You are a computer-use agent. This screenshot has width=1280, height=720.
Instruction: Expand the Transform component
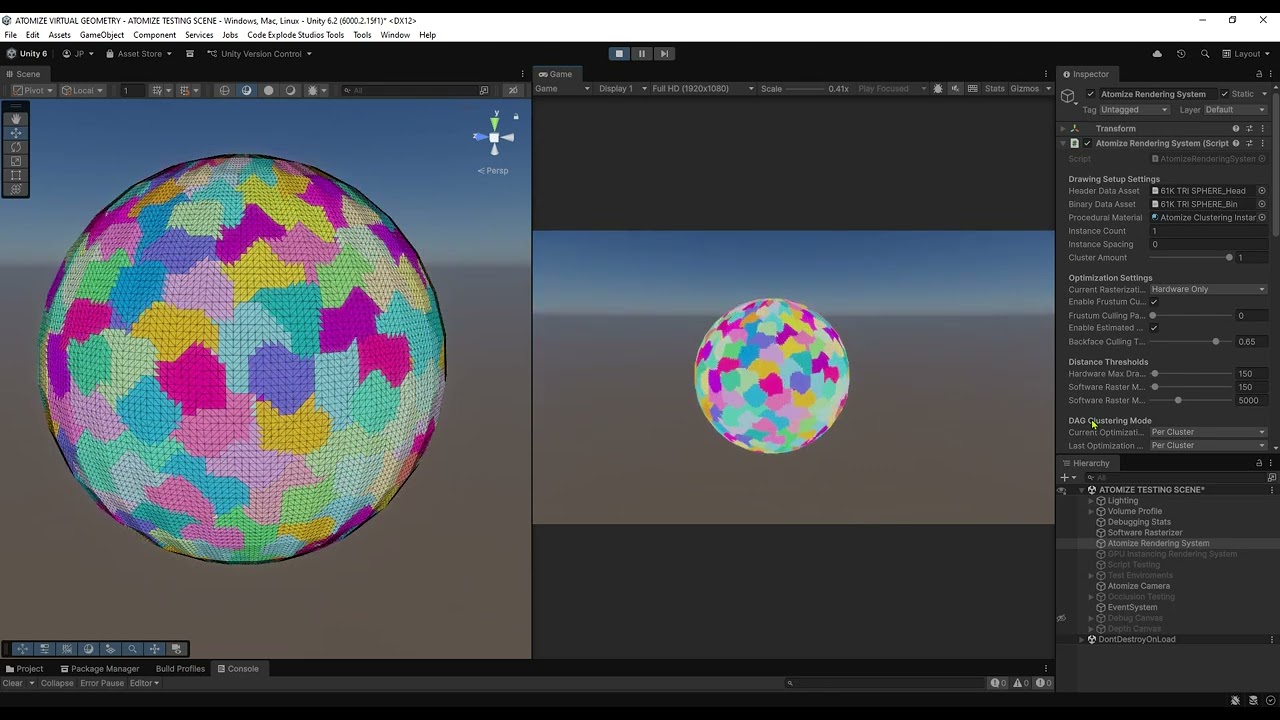tap(1063, 129)
